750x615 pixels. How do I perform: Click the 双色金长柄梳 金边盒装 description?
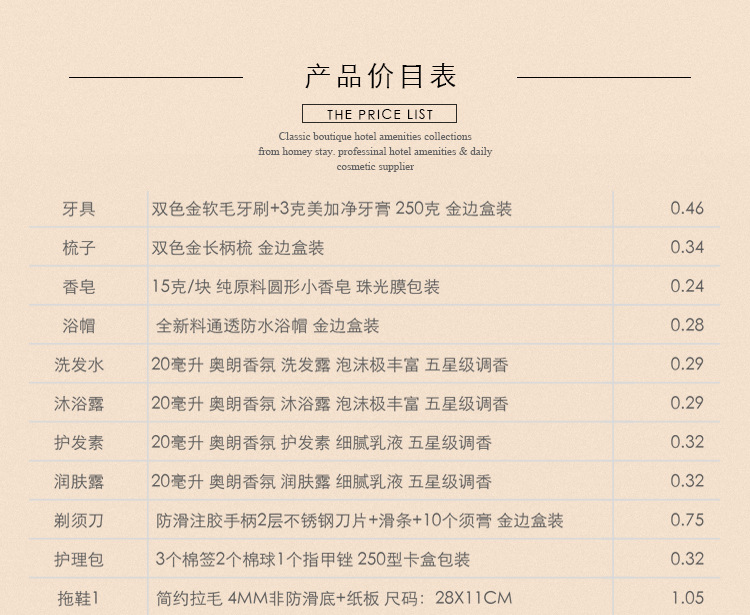coord(238,248)
